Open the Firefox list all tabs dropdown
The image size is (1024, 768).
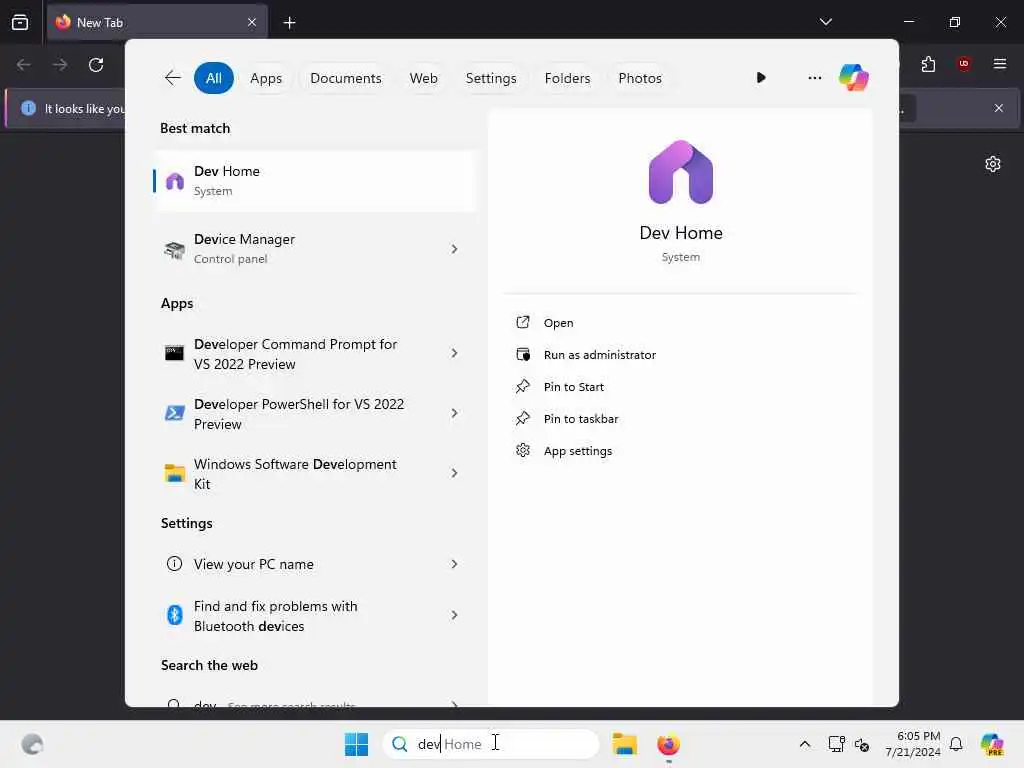pyautogui.click(x=825, y=22)
